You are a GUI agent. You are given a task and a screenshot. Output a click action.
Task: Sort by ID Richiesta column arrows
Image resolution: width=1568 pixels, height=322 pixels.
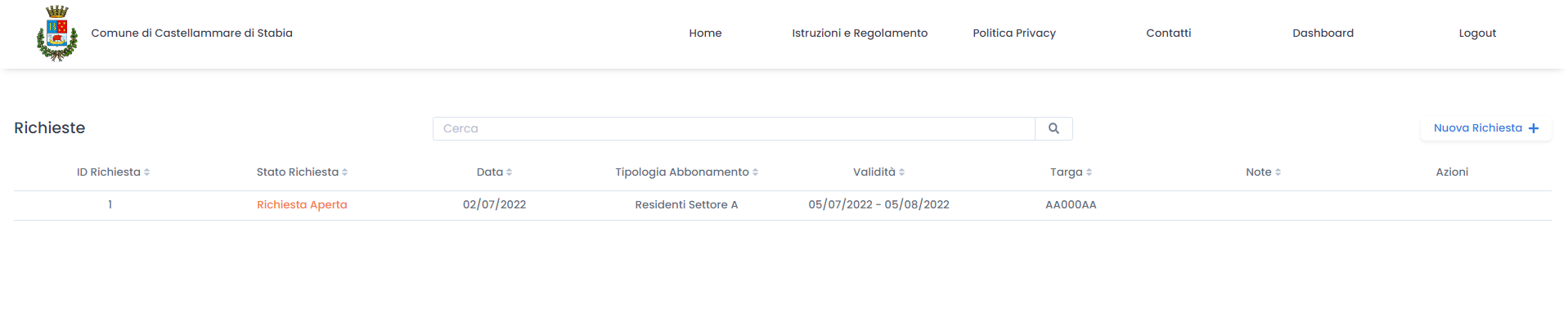coord(146,172)
